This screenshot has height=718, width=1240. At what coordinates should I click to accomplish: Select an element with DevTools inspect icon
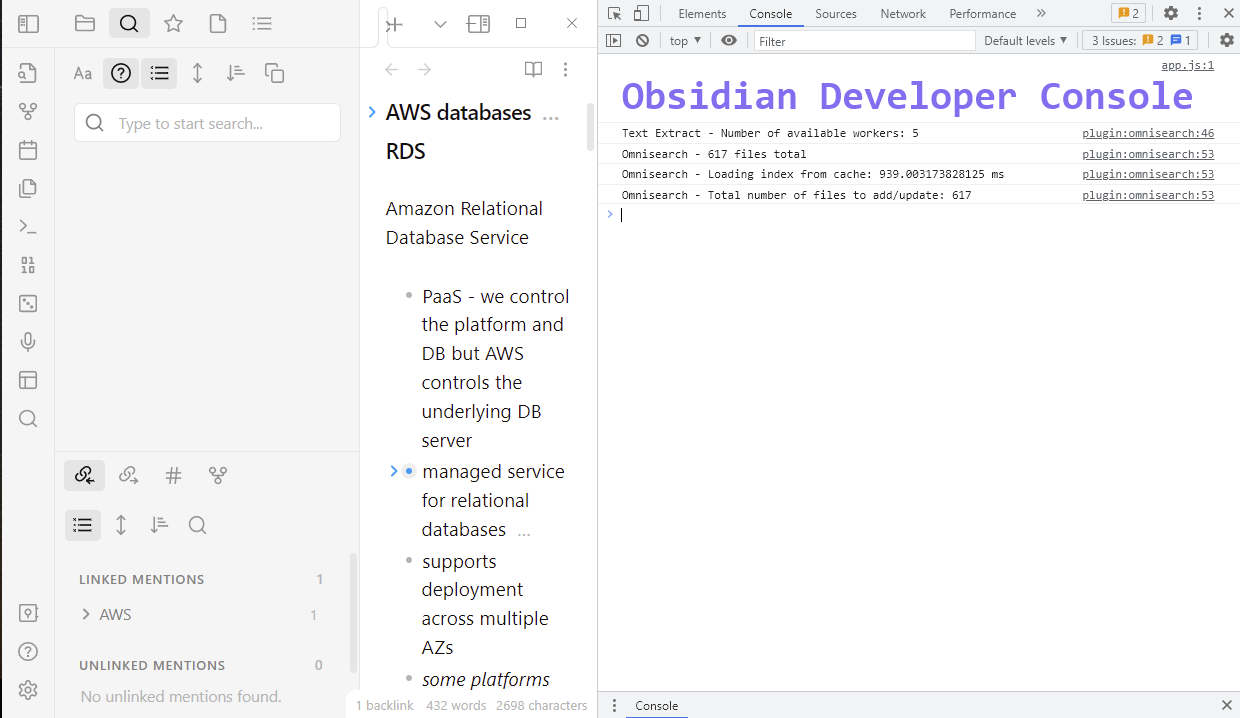615,13
